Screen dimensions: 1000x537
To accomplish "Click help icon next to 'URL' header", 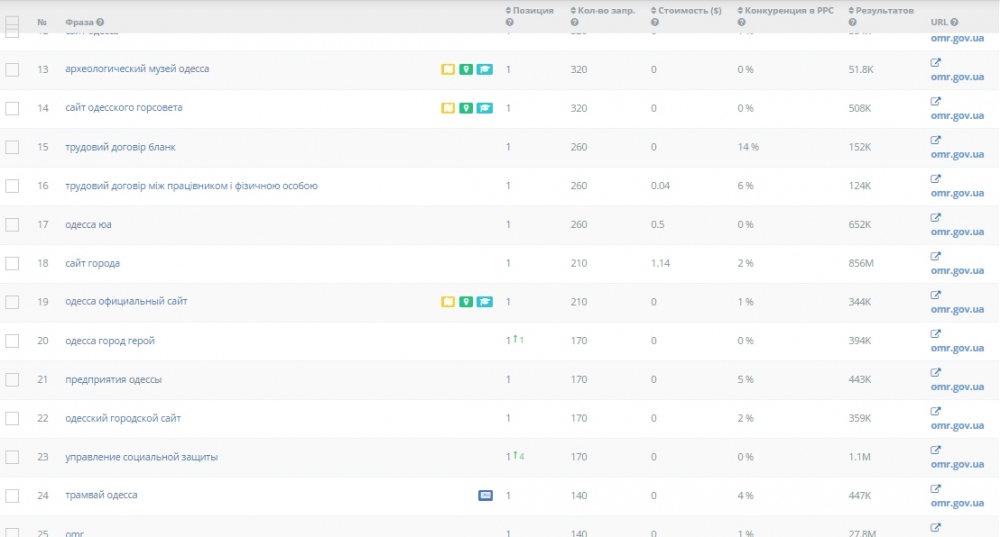I will (954, 22).
